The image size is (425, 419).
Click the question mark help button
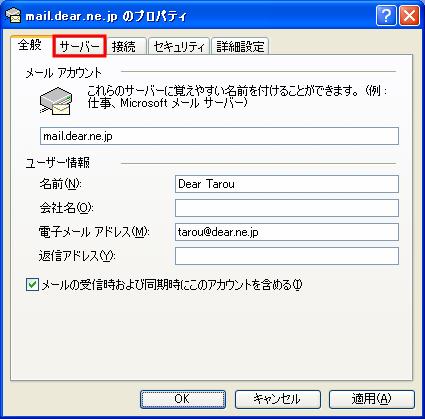(386, 16)
